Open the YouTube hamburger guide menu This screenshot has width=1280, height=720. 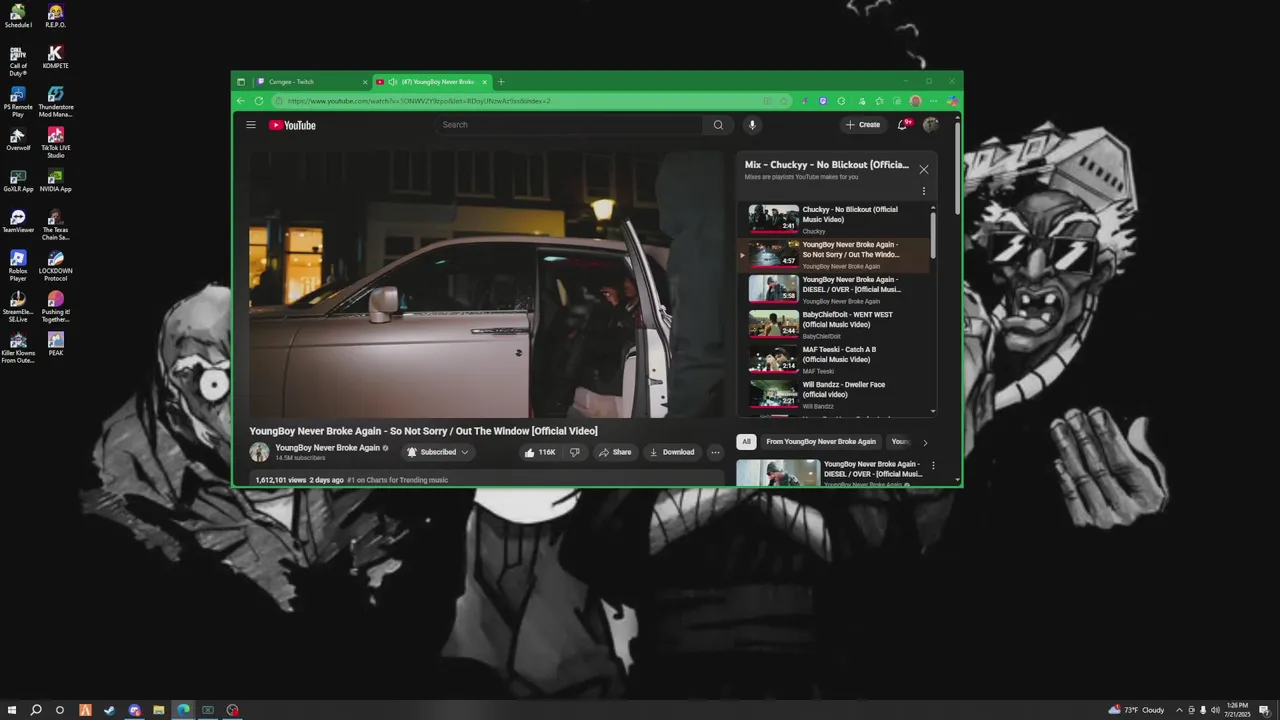(x=251, y=125)
